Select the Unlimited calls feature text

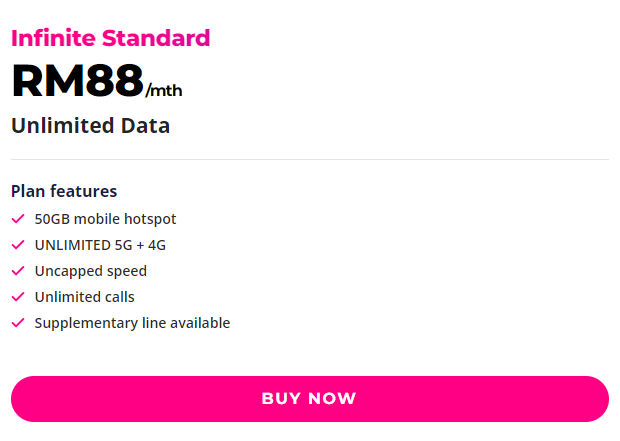pos(85,297)
